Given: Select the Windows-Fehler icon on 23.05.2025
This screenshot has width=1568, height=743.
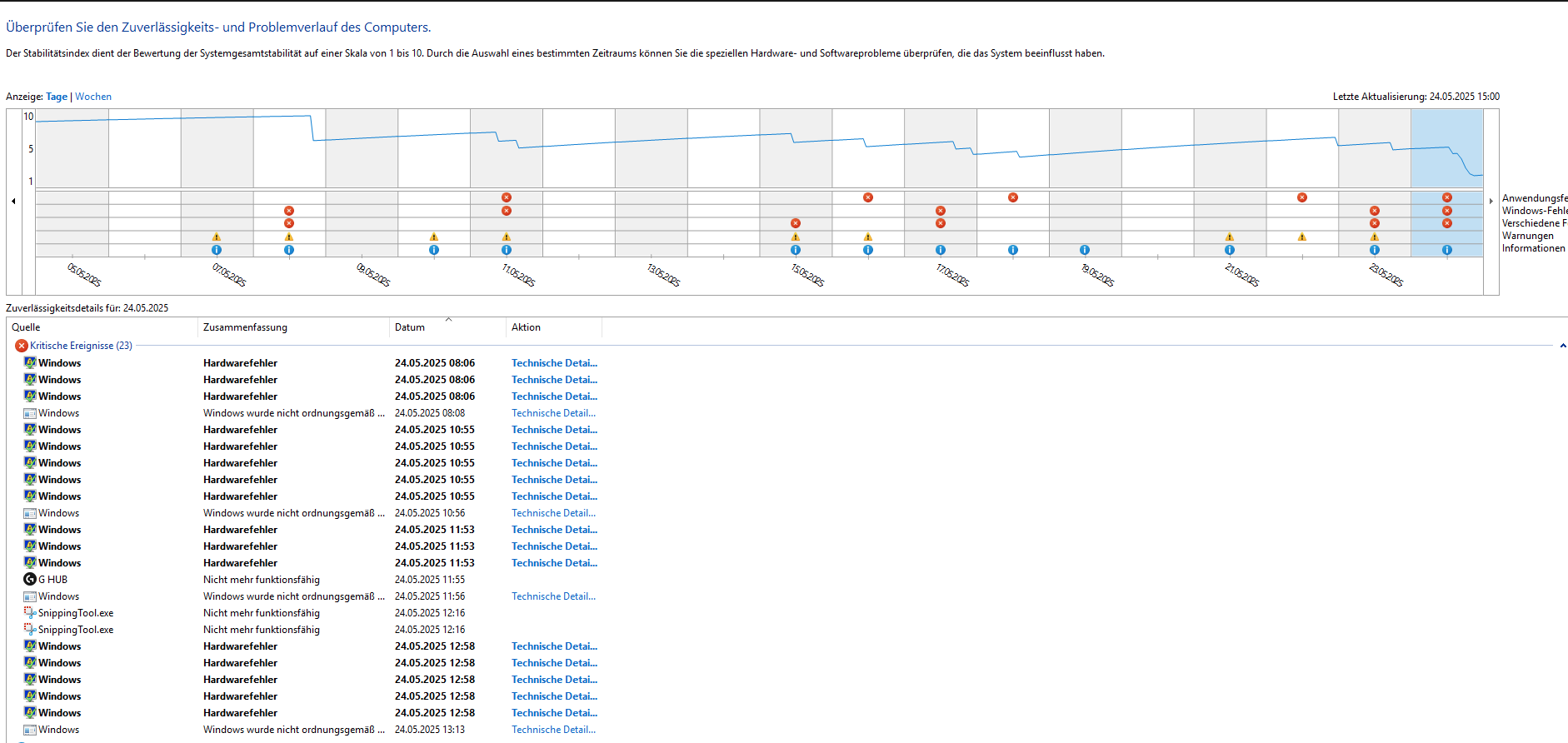Looking at the screenshot, I should pyautogui.click(x=1375, y=211).
